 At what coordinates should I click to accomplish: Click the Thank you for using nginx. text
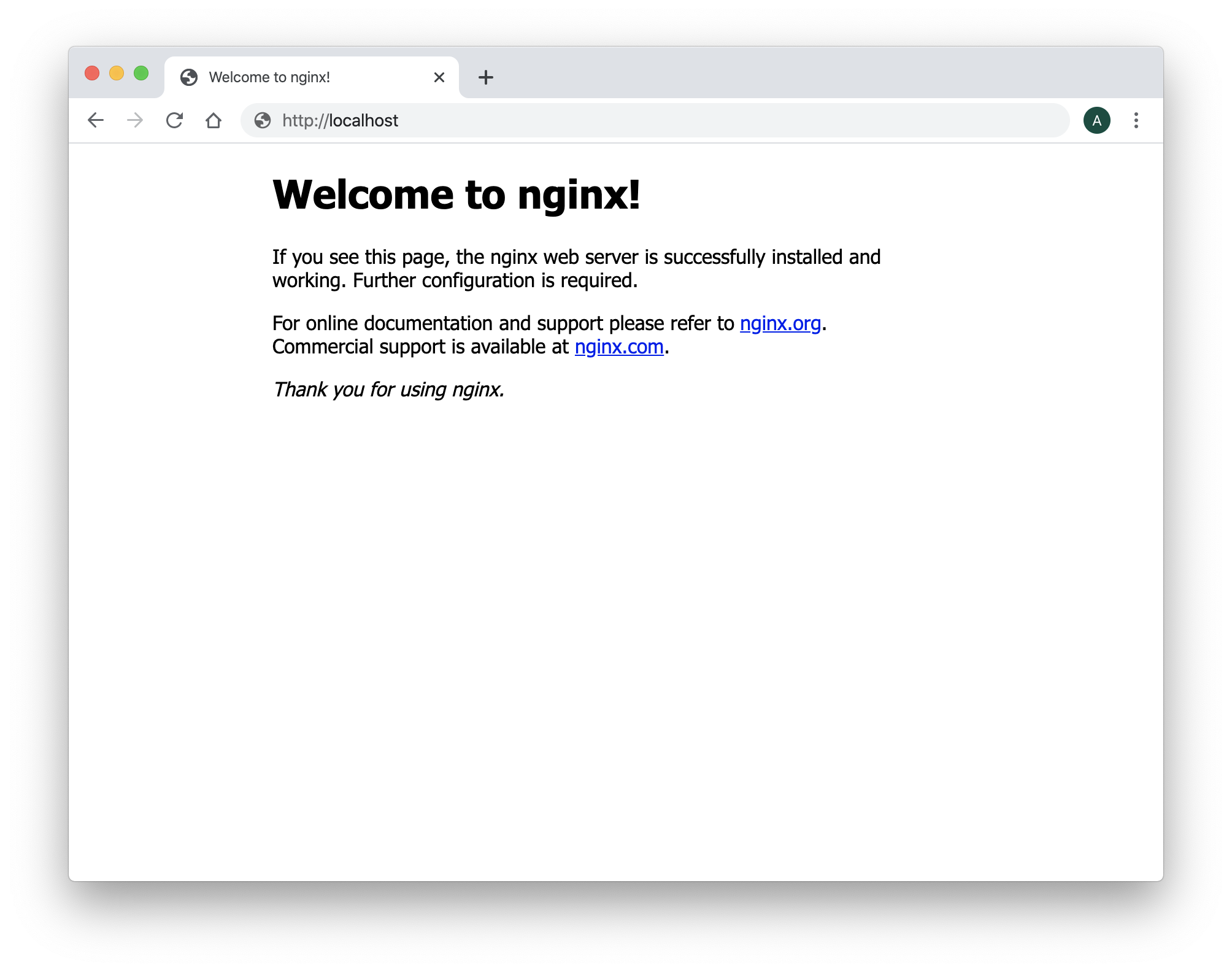pyautogui.click(x=388, y=390)
